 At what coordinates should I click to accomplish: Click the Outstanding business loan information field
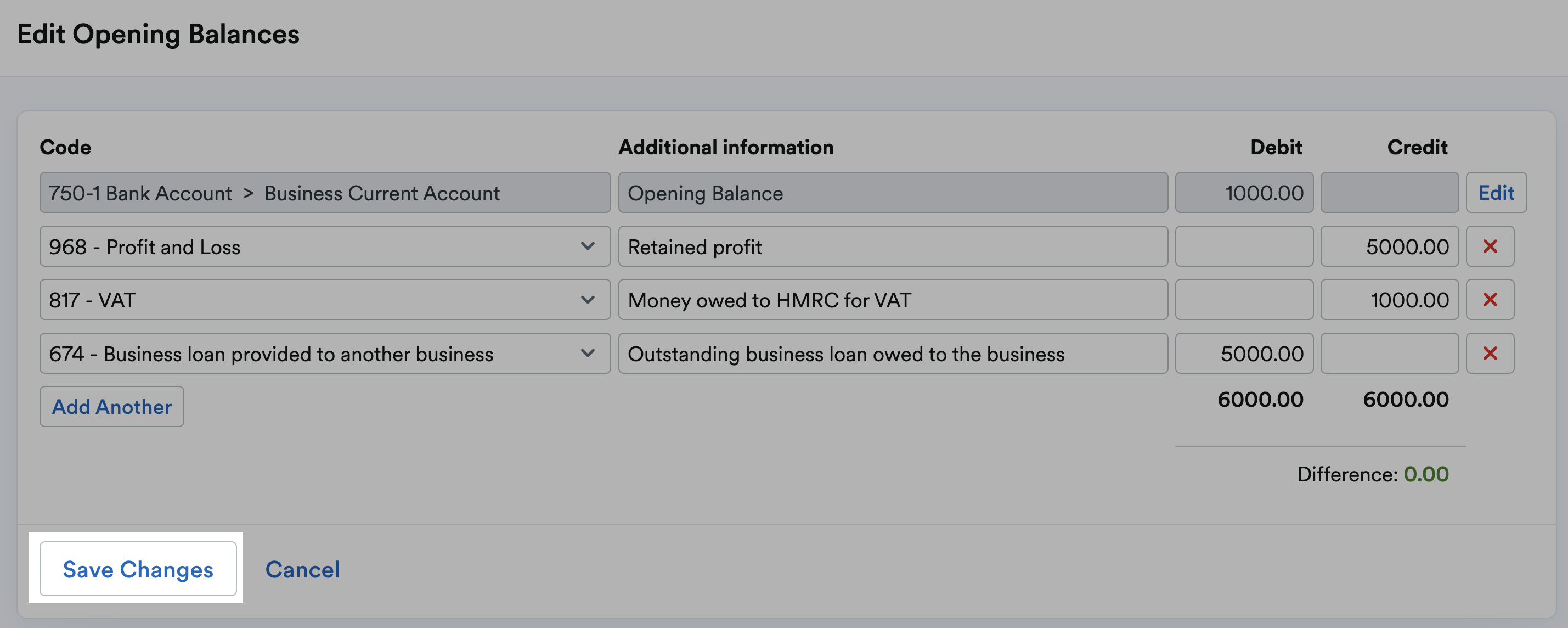[x=893, y=354]
